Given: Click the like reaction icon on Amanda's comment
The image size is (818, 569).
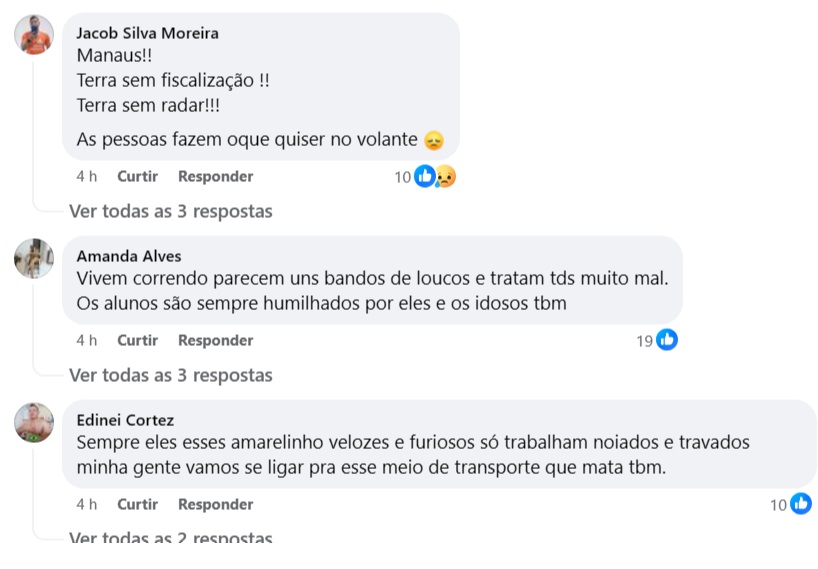Looking at the screenshot, I should click(x=667, y=341).
